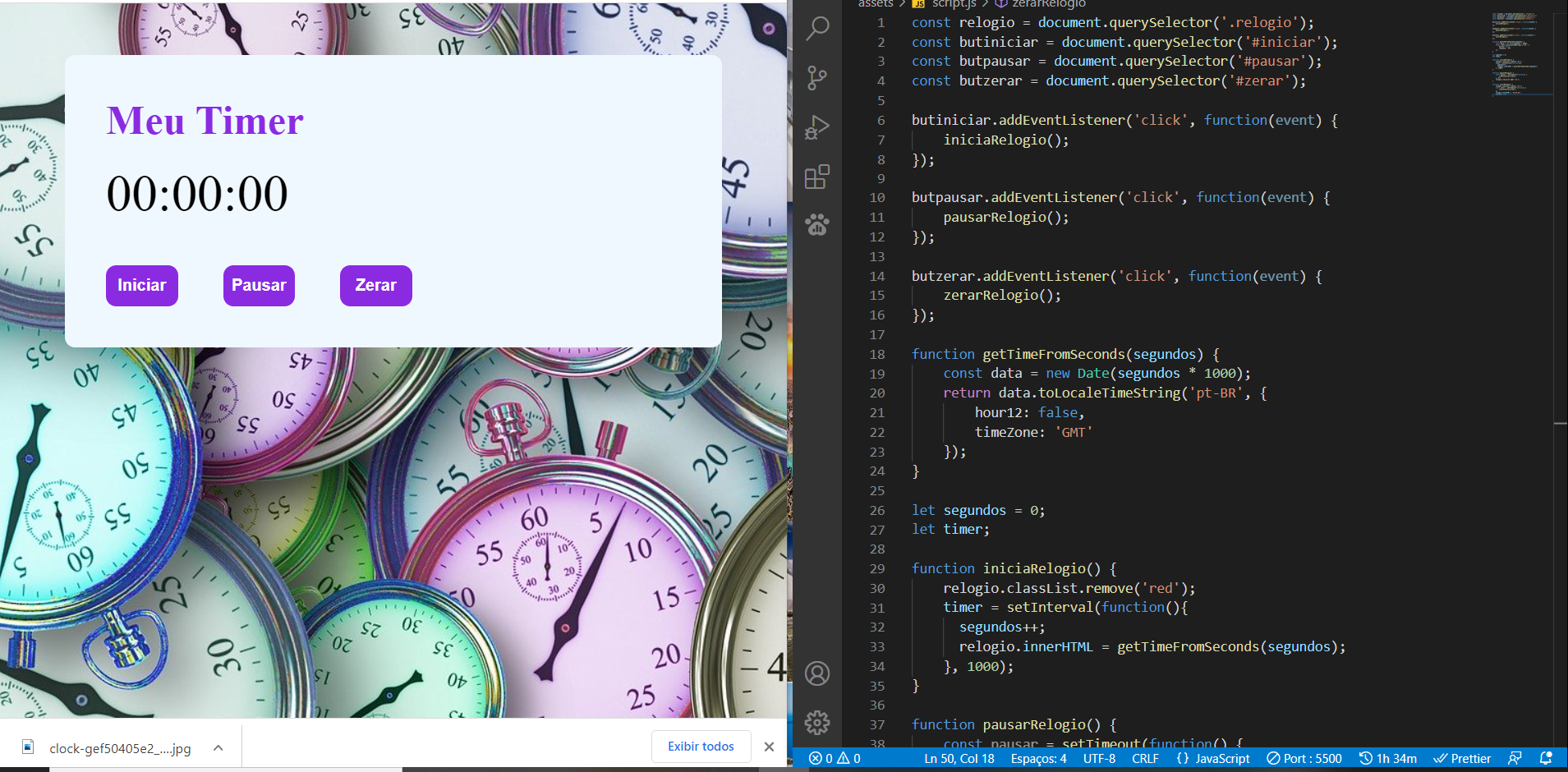1568x772 pixels.
Task: Click the Port : 5500 Live Server item
Action: coord(1304,759)
